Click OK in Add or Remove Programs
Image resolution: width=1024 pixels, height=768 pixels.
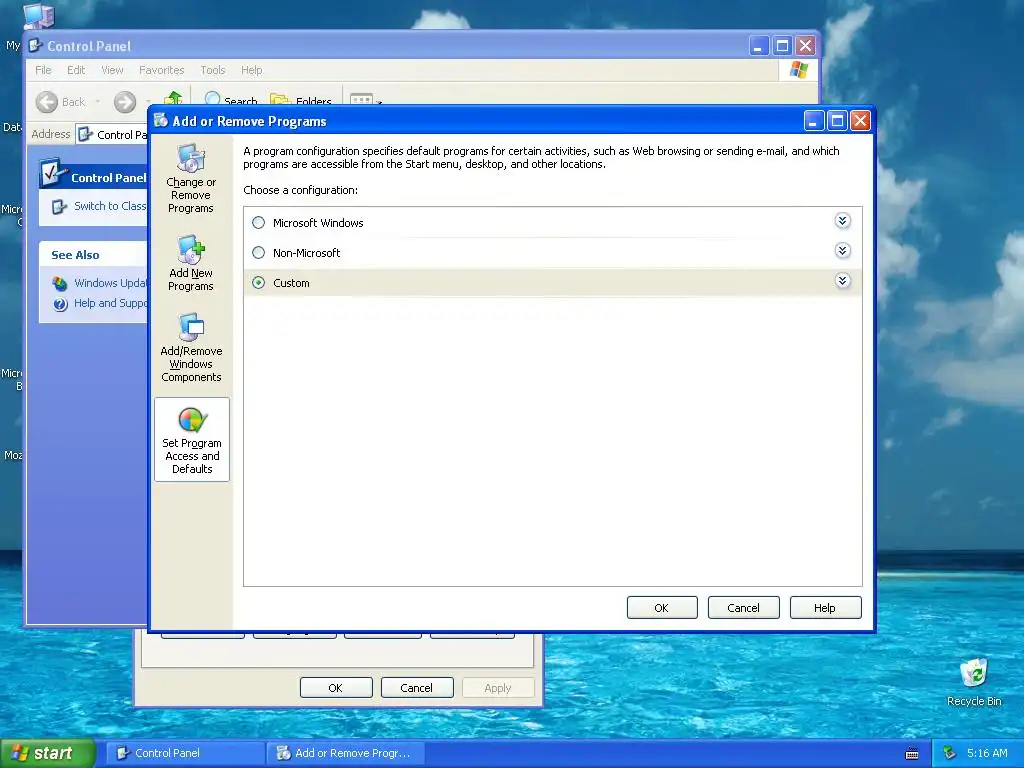pyautogui.click(x=662, y=607)
